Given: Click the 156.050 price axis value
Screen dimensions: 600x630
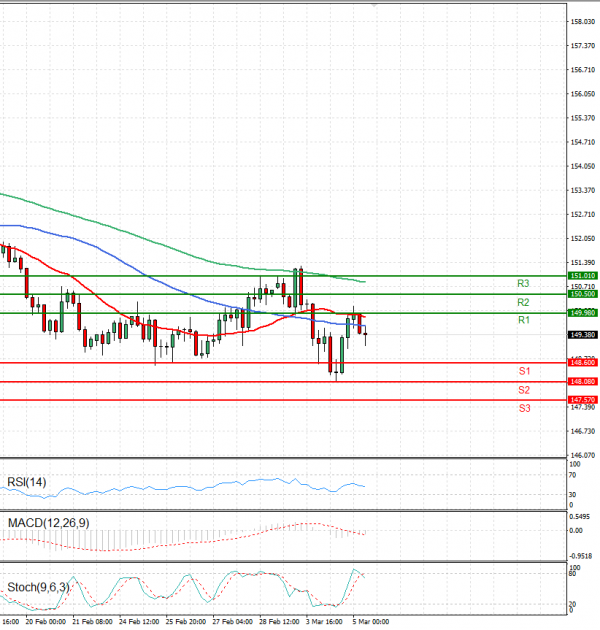Looking at the screenshot, I should (x=583, y=94).
